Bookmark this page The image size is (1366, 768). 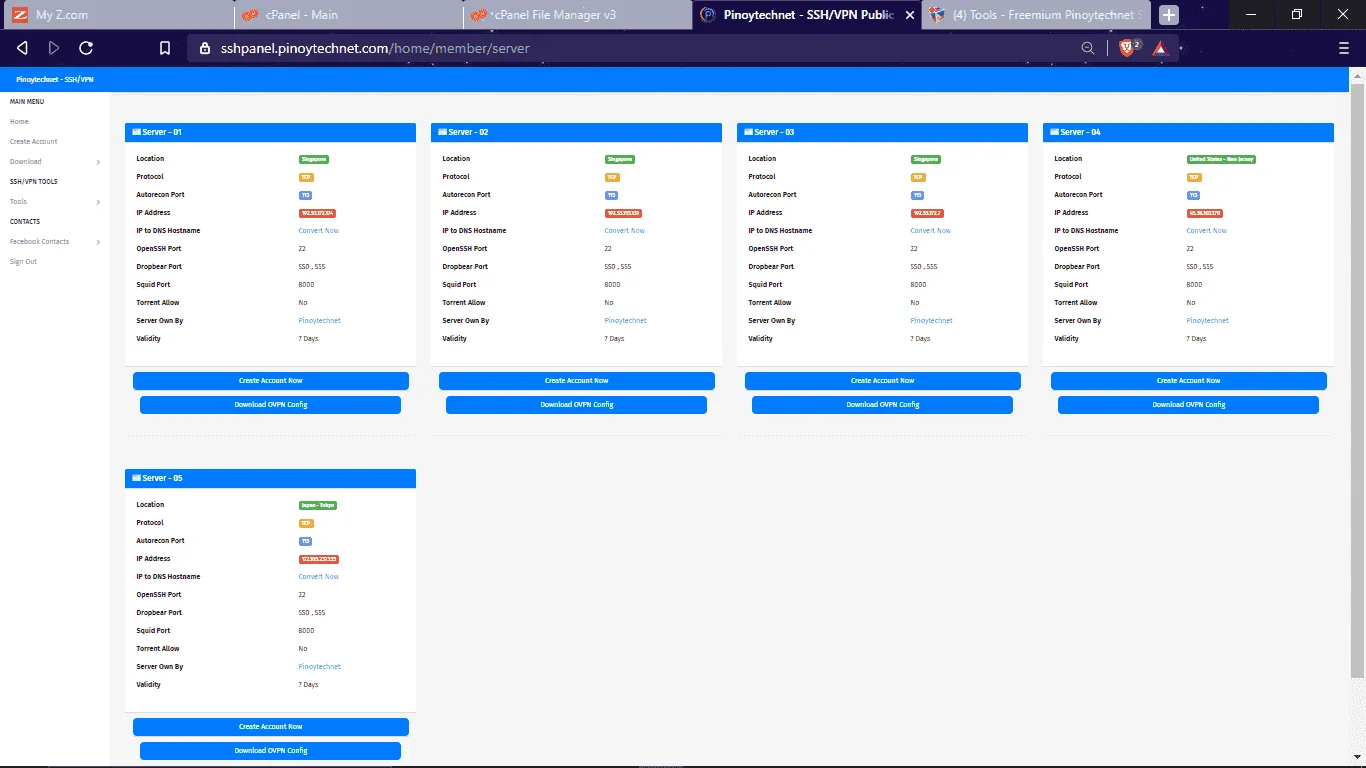[165, 48]
